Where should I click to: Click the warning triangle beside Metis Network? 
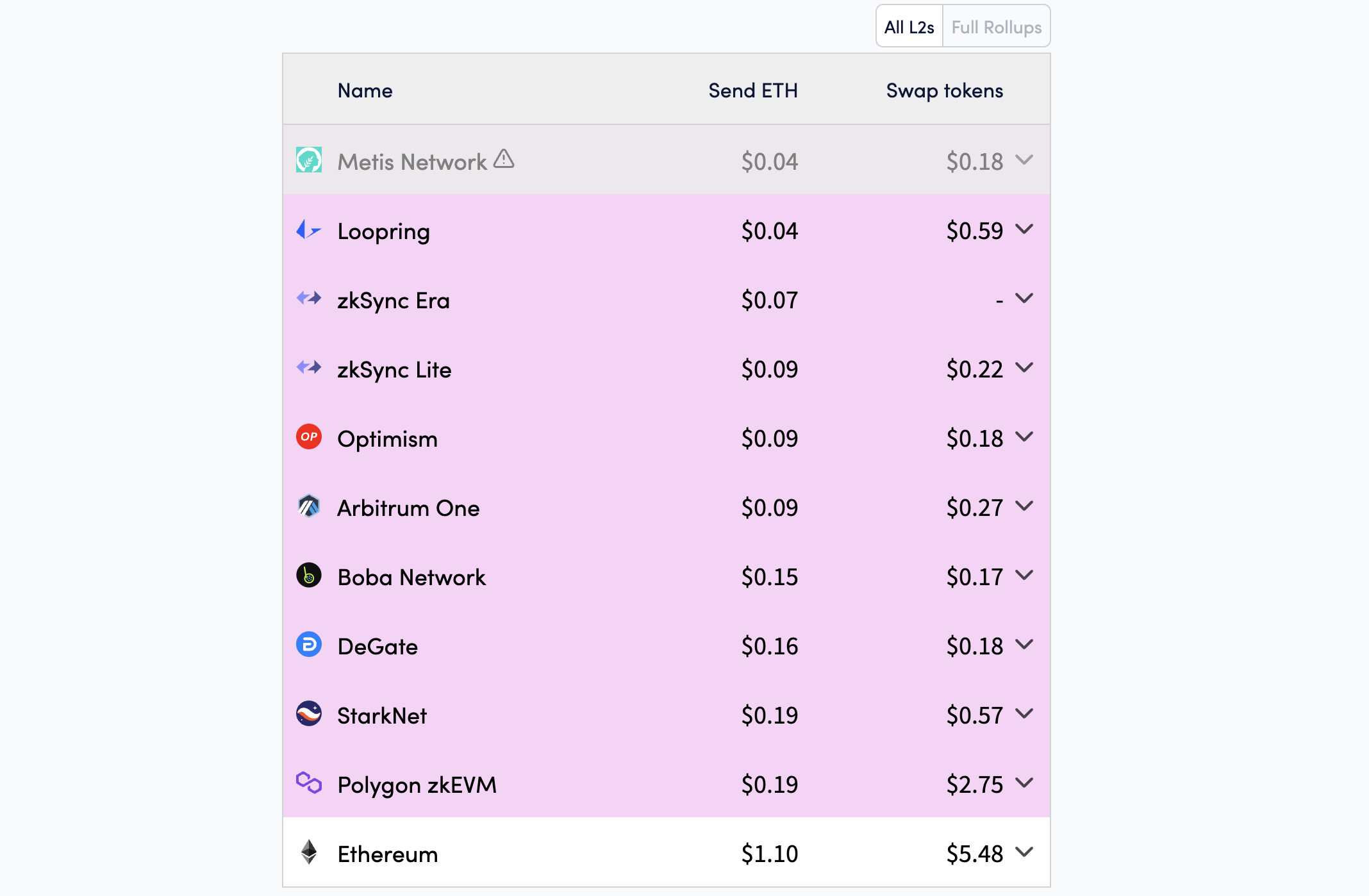[x=504, y=160]
